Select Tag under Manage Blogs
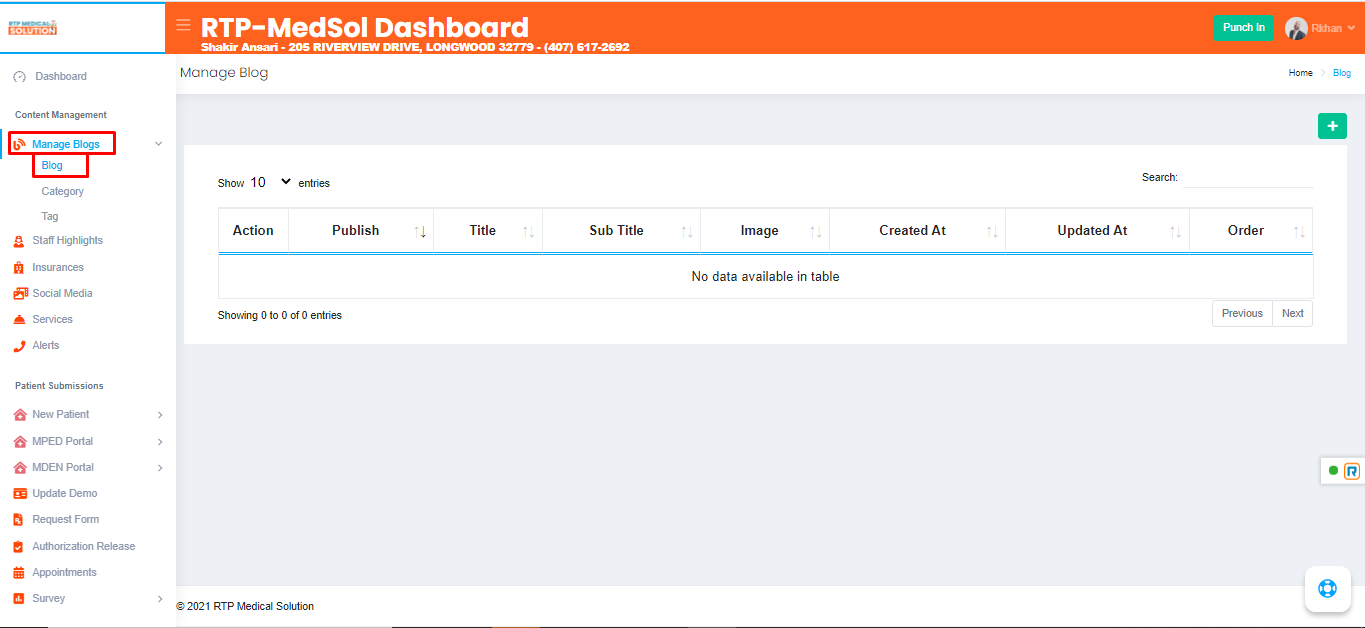Image resolution: width=1365 pixels, height=628 pixels. tap(50, 217)
